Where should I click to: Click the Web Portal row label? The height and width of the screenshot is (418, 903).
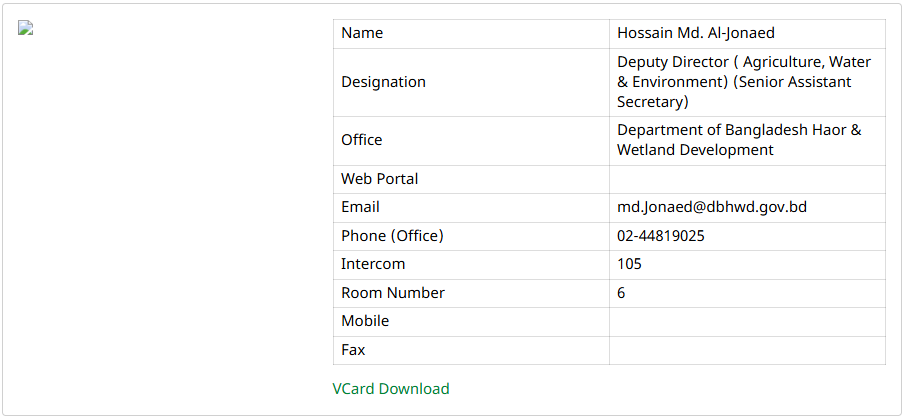380,179
